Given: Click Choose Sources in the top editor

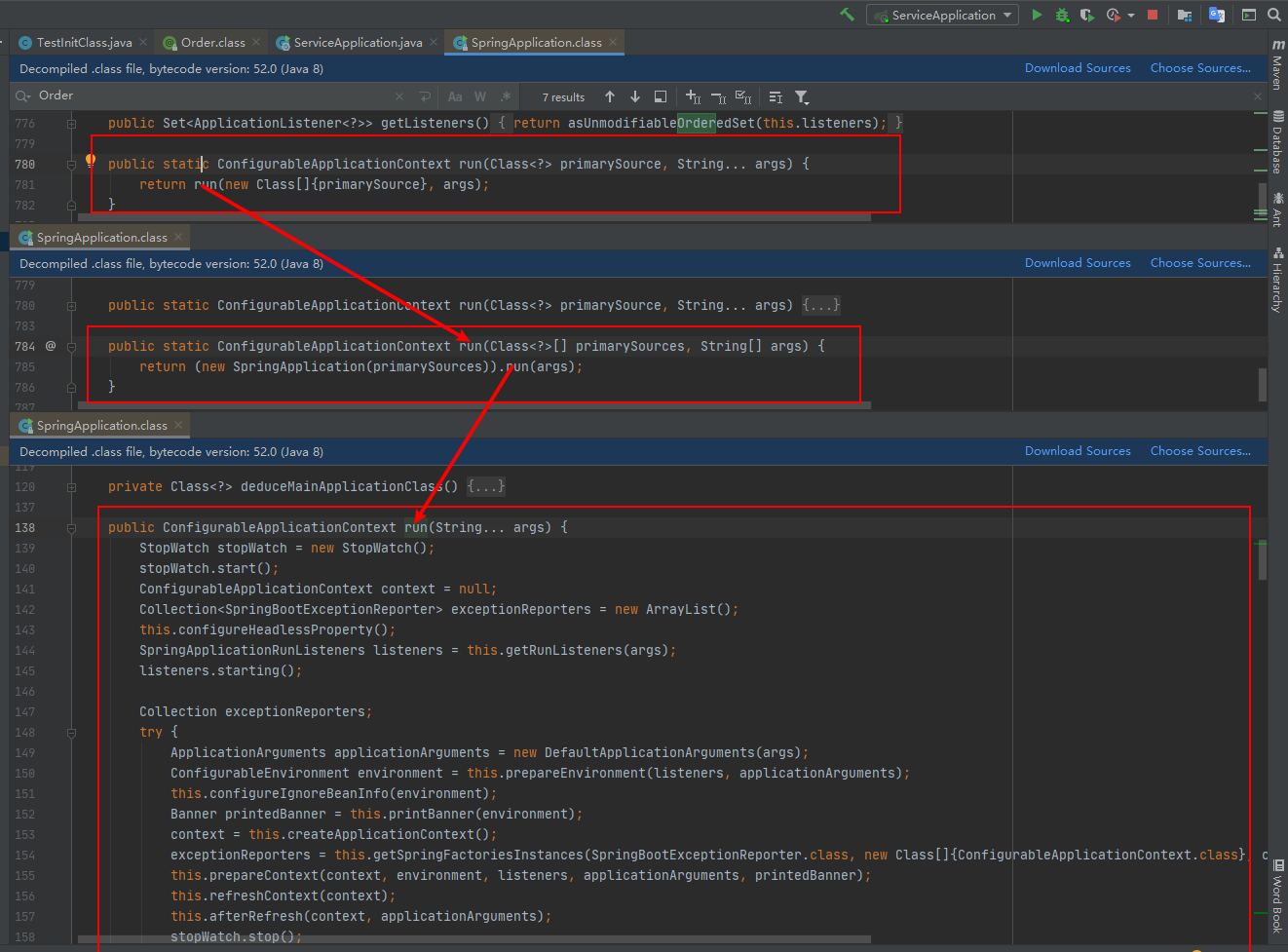Looking at the screenshot, I should [1200, 68].
